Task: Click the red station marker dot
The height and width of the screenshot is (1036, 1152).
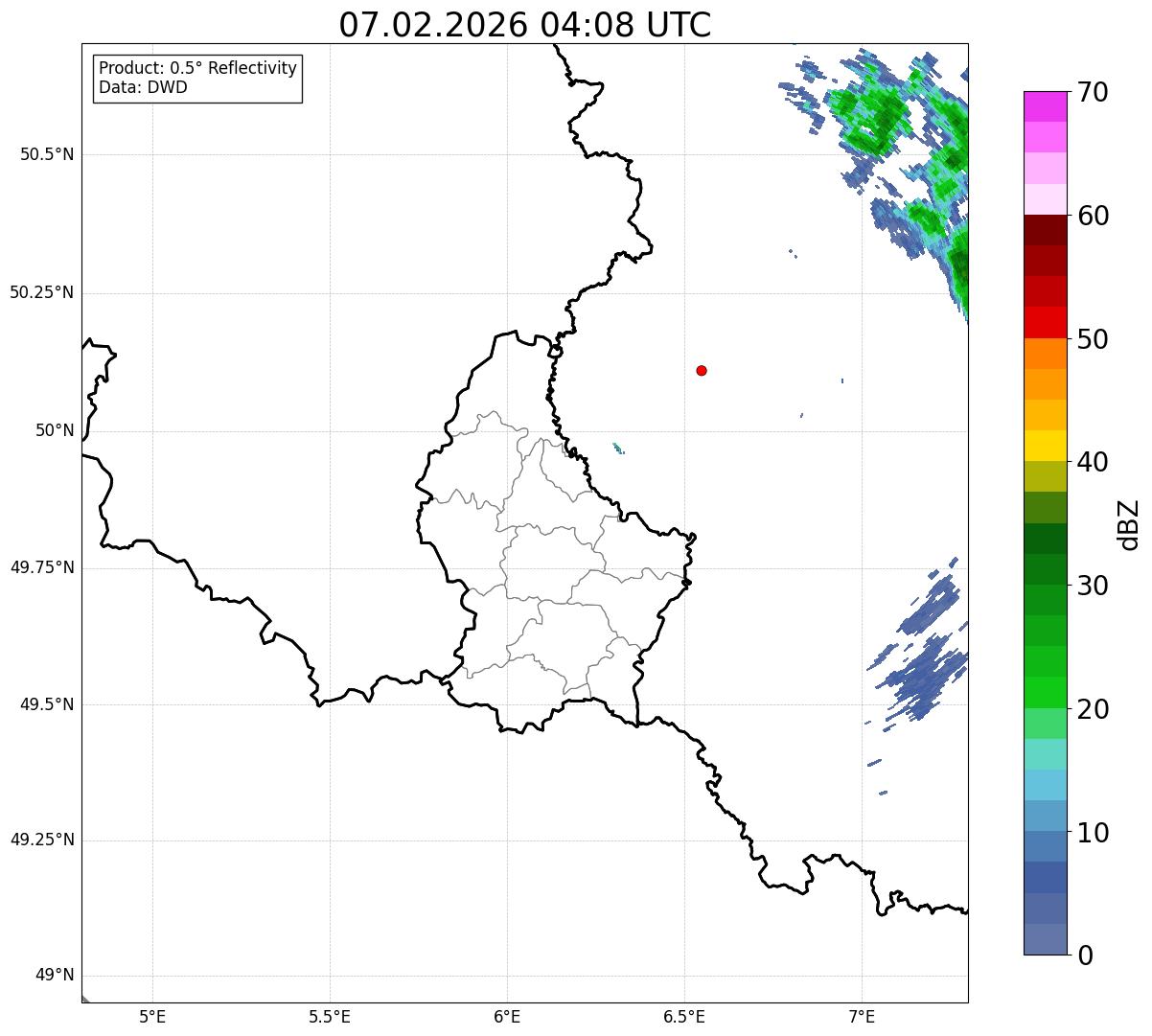Action: coord(702,370)
